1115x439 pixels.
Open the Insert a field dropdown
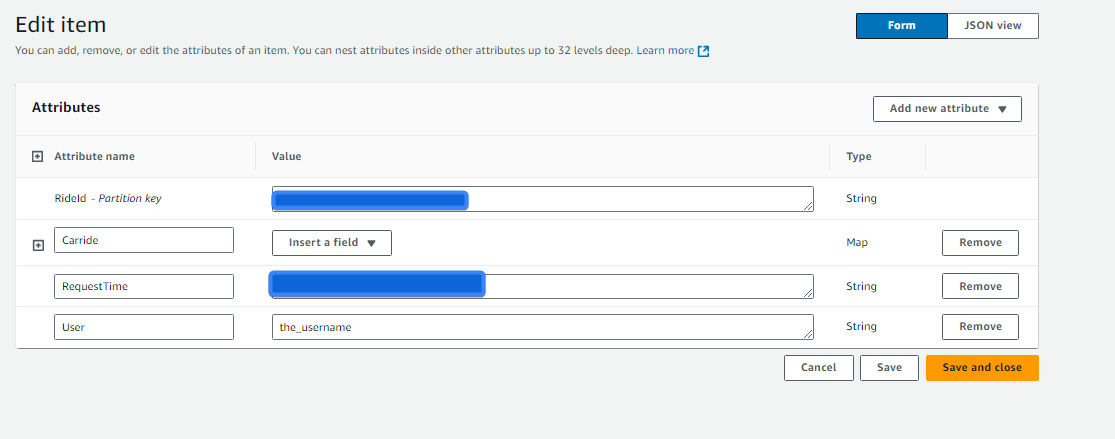pos(332,243)
